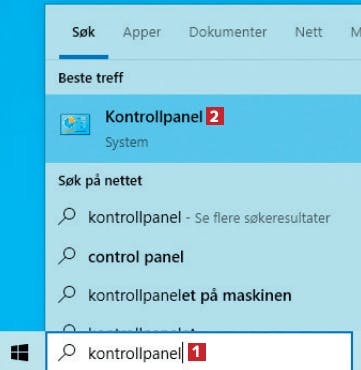Open the Kontrollpanel app icon in best match
Screen dimensions: 361x370
pyautogui.click(x=75, y=124)
